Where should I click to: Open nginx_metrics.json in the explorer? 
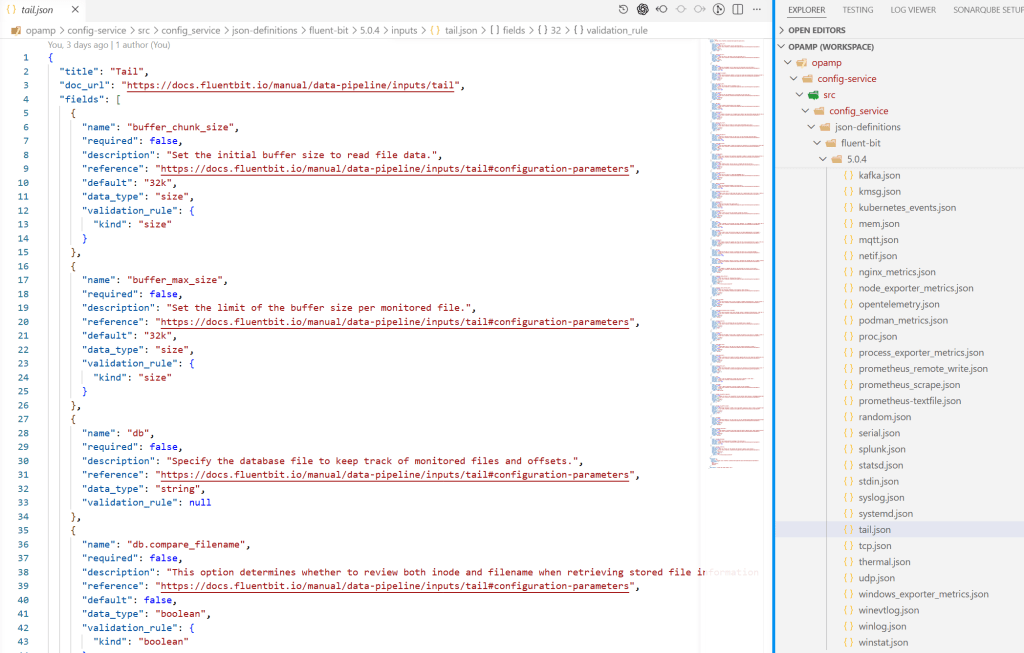point(897,272)
